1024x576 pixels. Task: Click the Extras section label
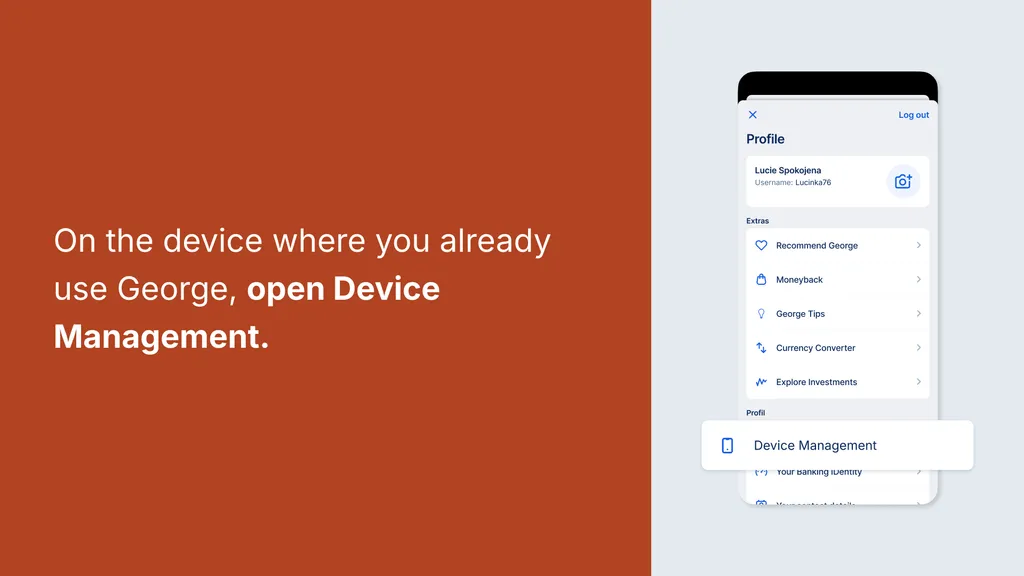[x=758, y=221]
